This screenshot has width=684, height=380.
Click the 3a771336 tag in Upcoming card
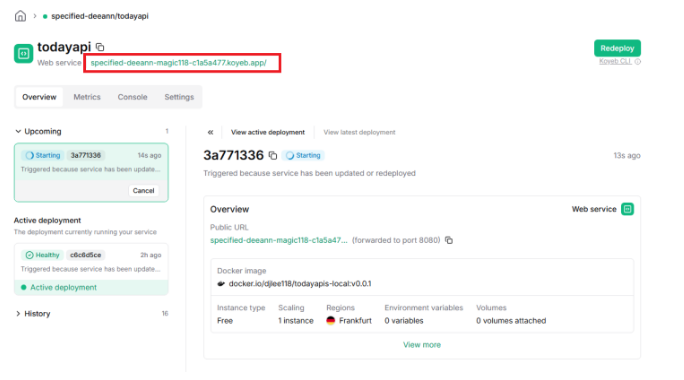click(x=86, y=155)
